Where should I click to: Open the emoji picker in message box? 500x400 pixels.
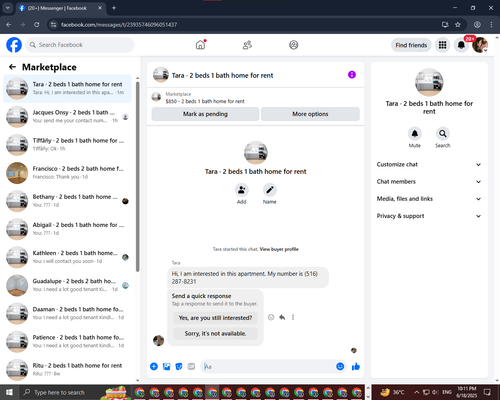(340, 367)
